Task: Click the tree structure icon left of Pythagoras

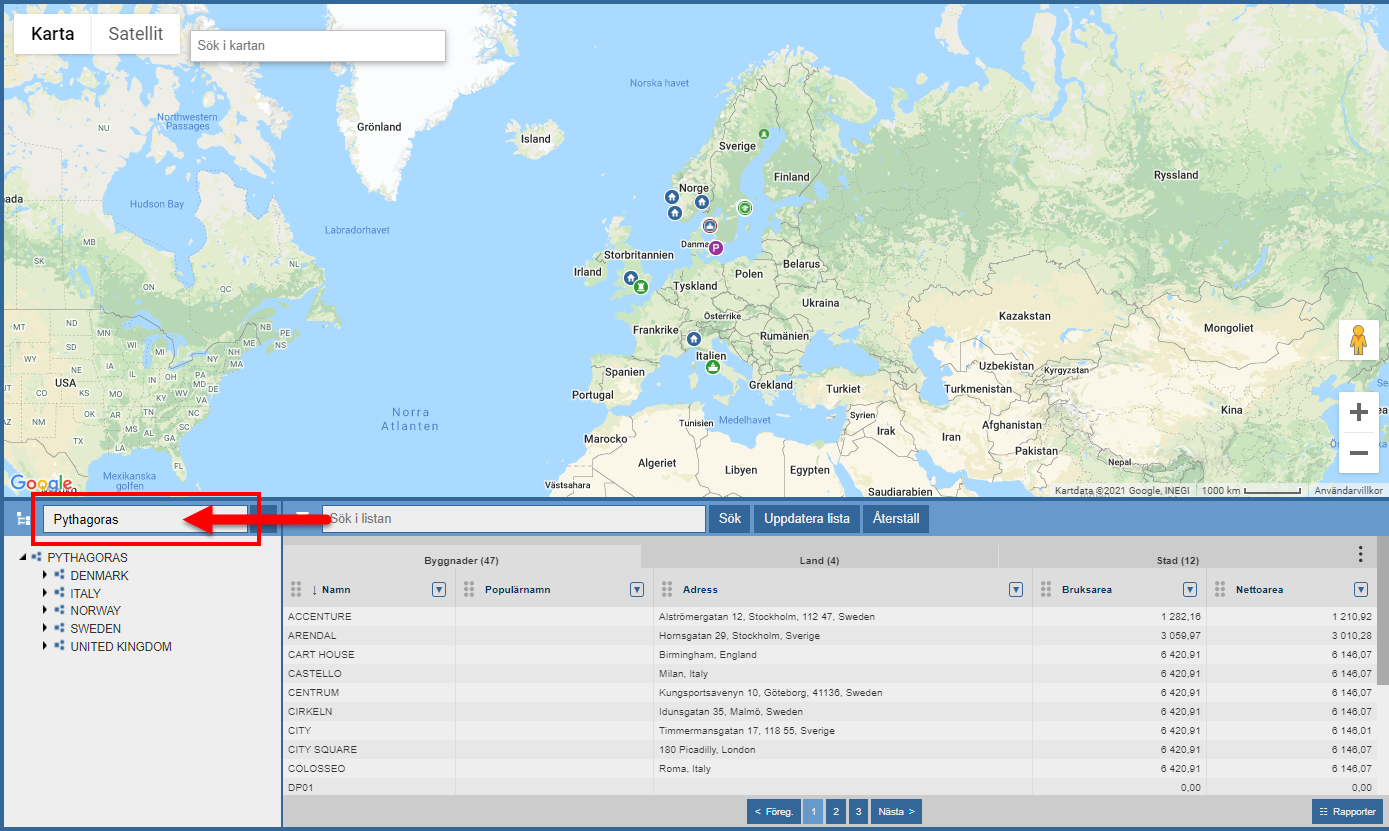Action: click(x=23, y=519)
